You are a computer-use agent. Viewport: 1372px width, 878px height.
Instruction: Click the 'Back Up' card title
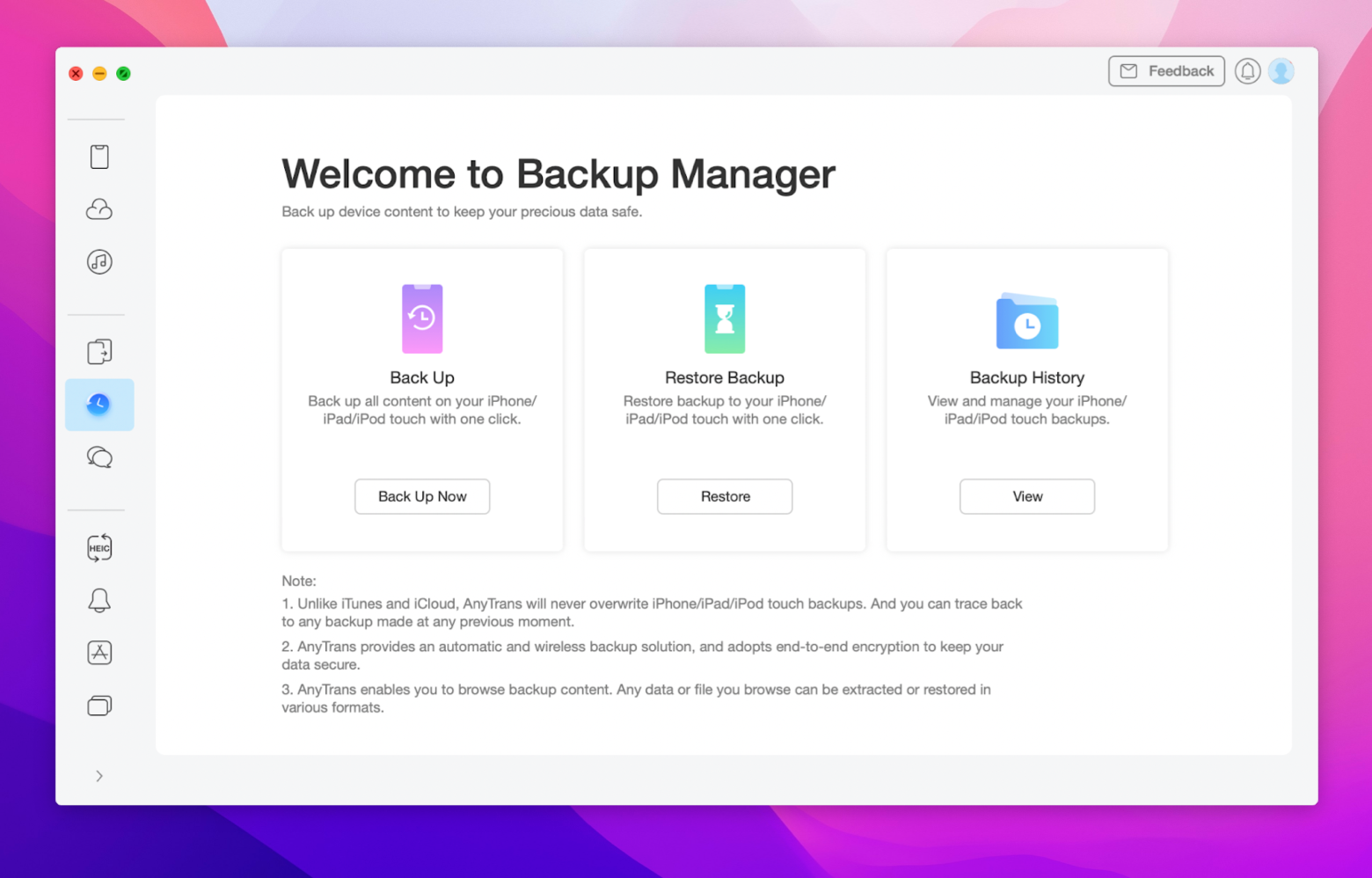(x=422, y=377)
